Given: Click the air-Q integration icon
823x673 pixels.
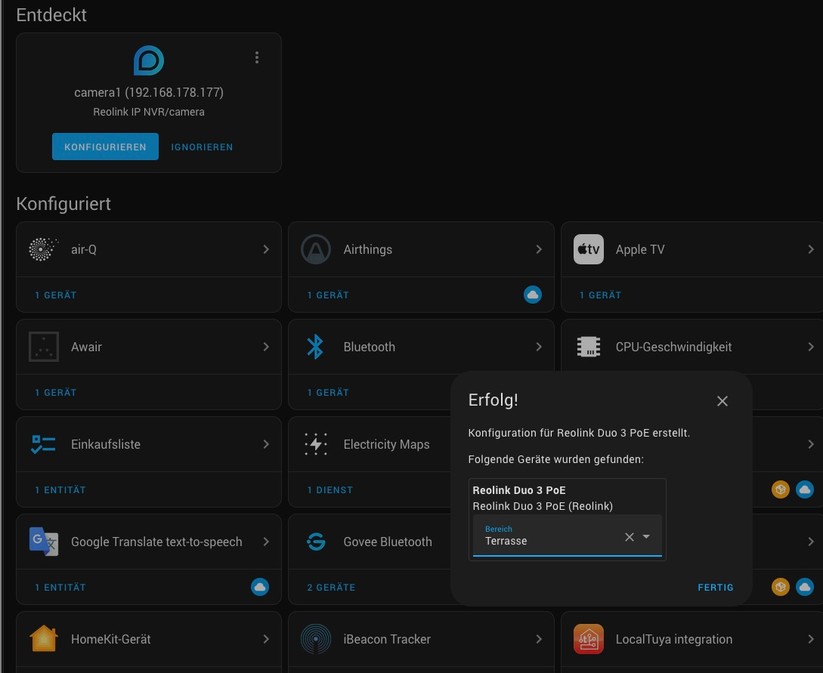Looking at the screenshot, I should click(42, 249).
